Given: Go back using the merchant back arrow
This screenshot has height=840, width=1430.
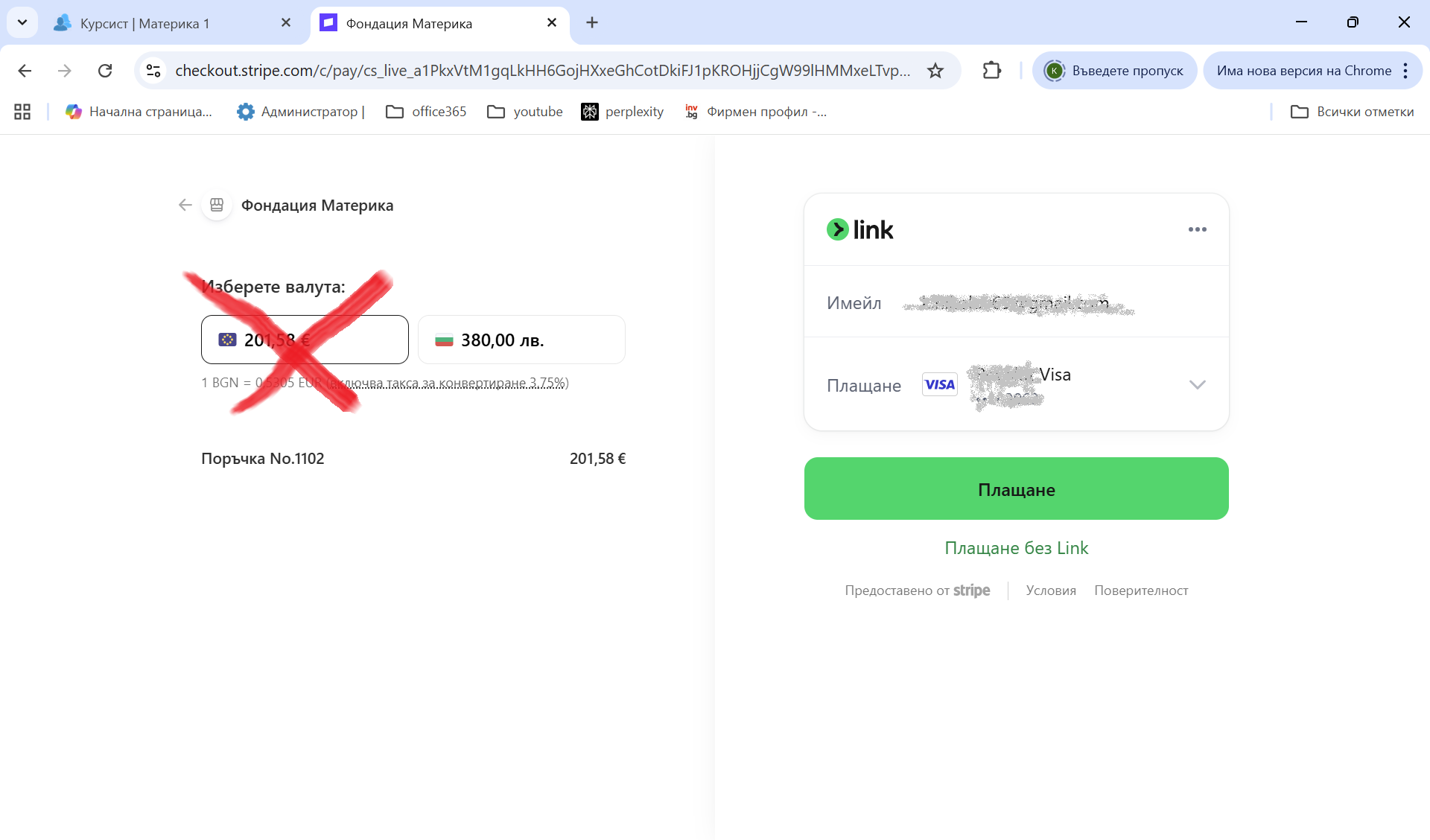Looking at the screenshot, I should click(x=185, y=205).
